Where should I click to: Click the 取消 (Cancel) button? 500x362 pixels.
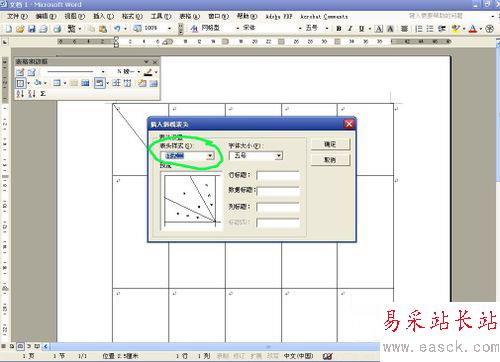330,160
